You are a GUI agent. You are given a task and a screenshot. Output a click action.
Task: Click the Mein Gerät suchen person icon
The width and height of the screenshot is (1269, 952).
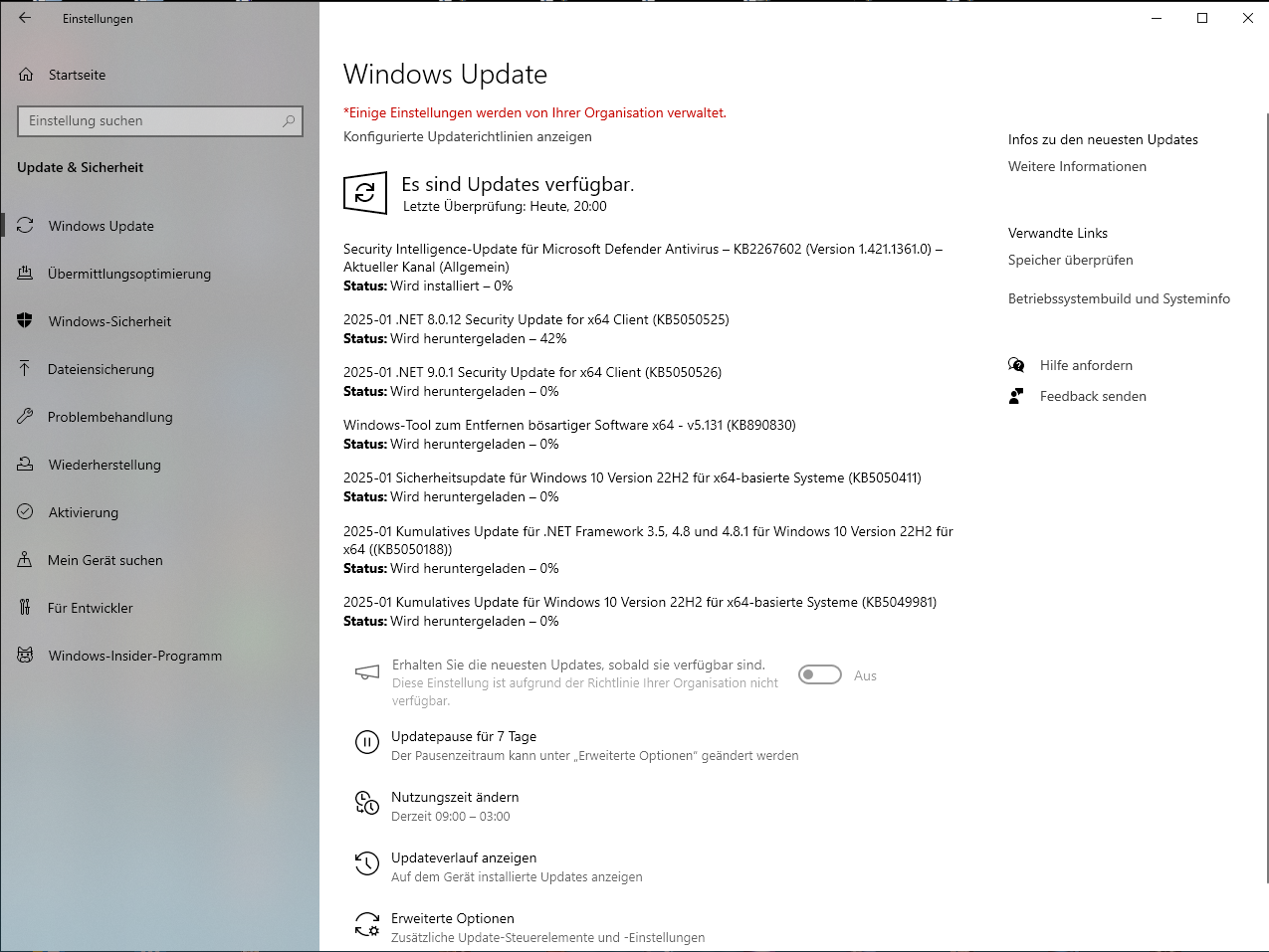[x=25, y=560]
